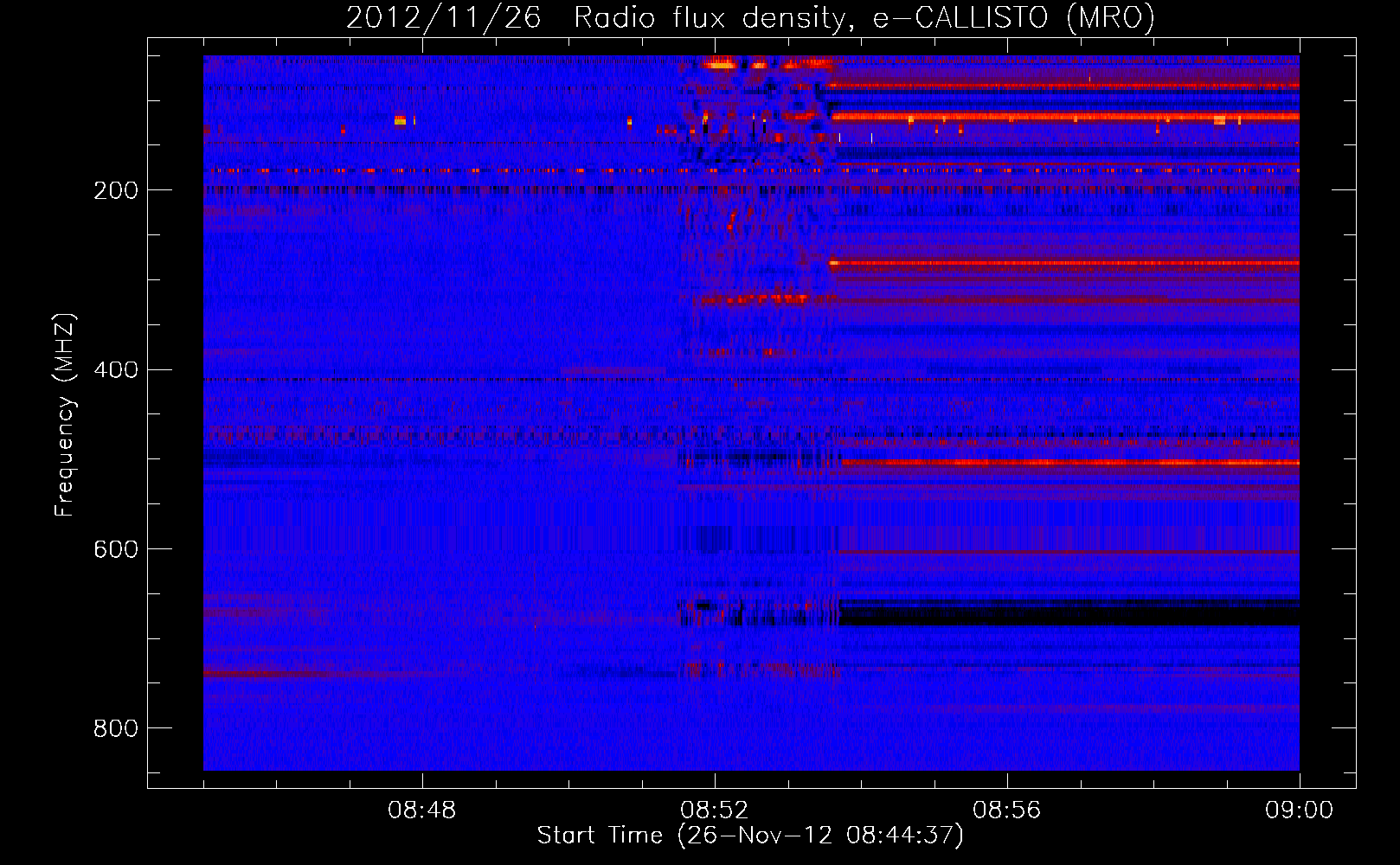The width and height of the screenshot is (1400, 865).
Task: Click the 400 frequency tick label
Action: [x=116, y=370]
